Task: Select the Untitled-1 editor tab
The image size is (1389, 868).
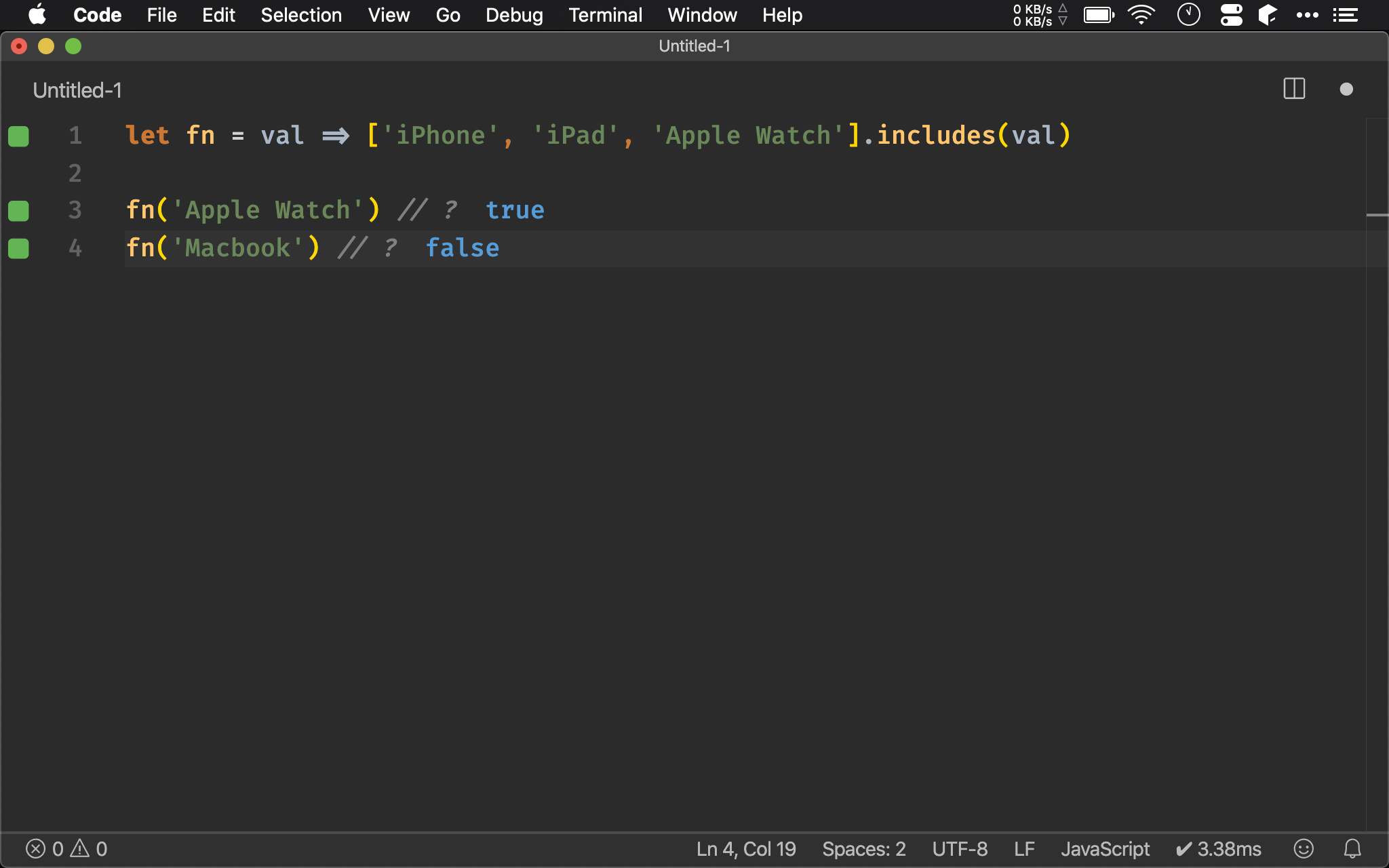Action: [77, 90]
